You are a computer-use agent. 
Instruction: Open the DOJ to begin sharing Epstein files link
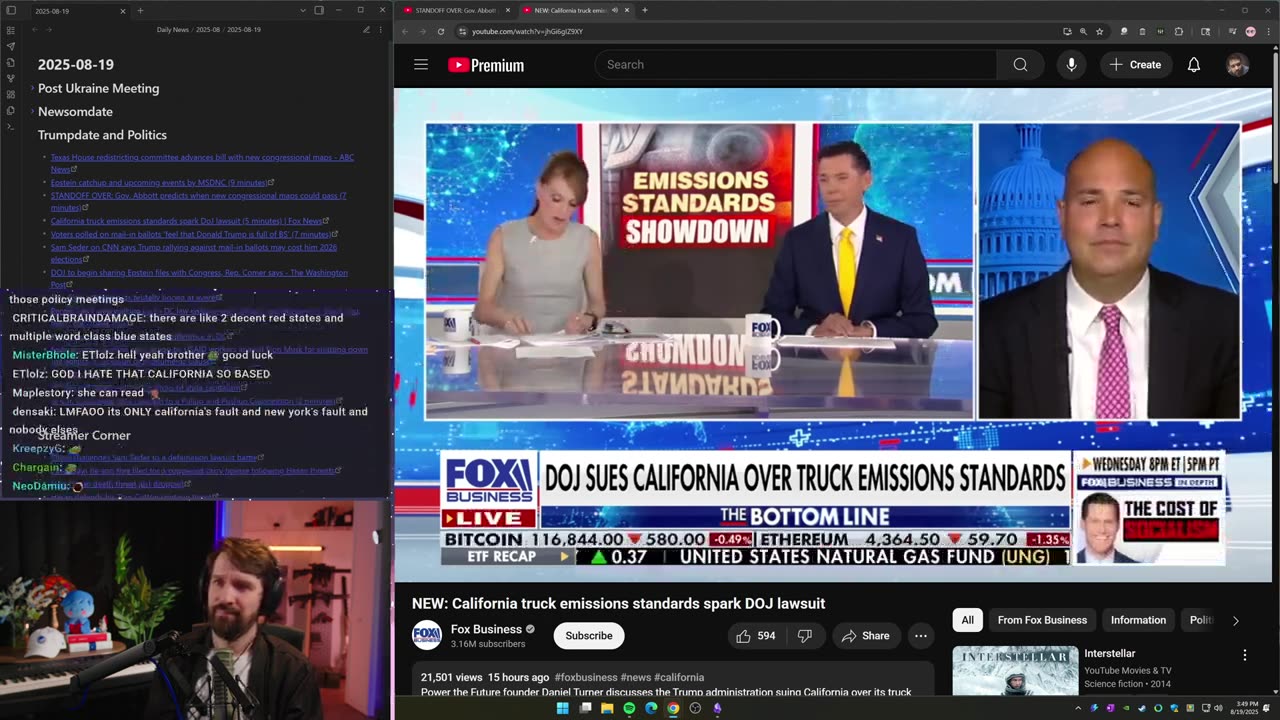(x=199, y=278)
